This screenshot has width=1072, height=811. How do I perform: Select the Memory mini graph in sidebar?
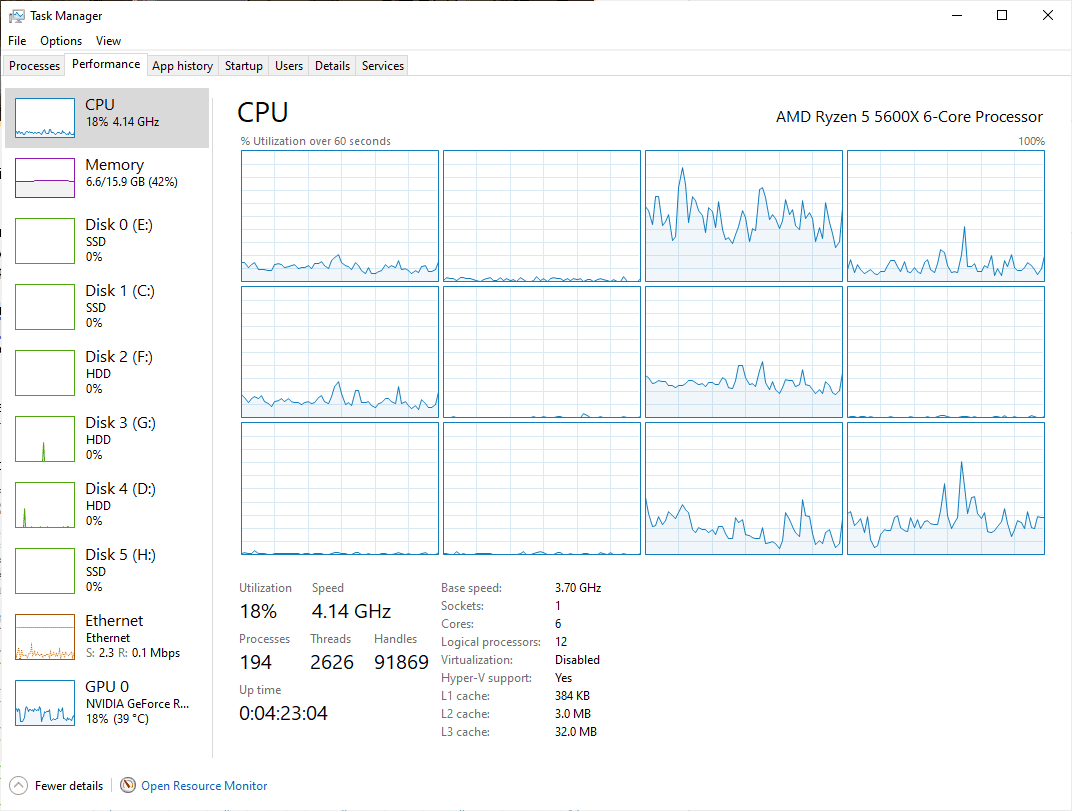(45, 178)
